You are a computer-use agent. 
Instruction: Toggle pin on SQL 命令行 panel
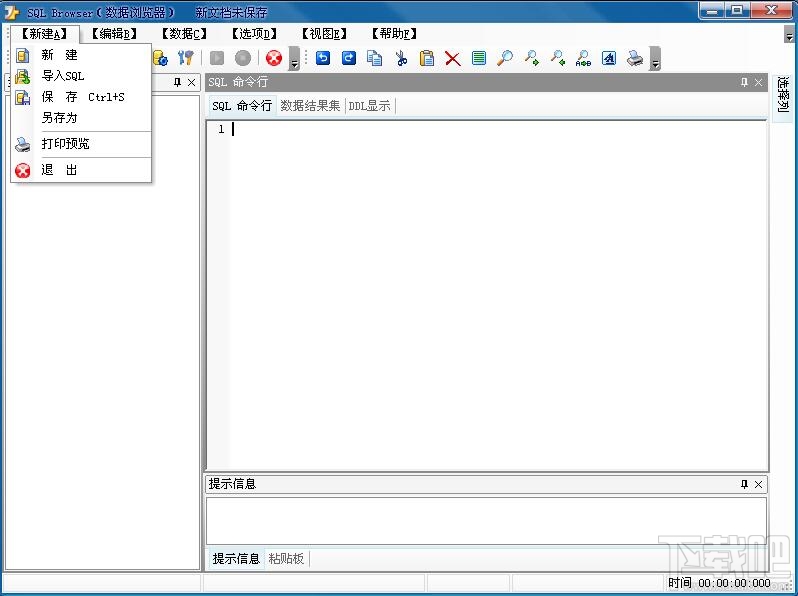tap(744, 82)
